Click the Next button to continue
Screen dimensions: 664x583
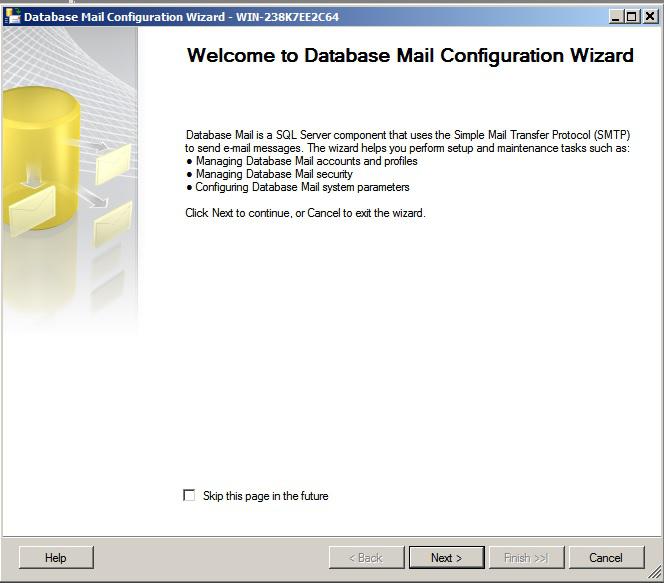(446, 558)
